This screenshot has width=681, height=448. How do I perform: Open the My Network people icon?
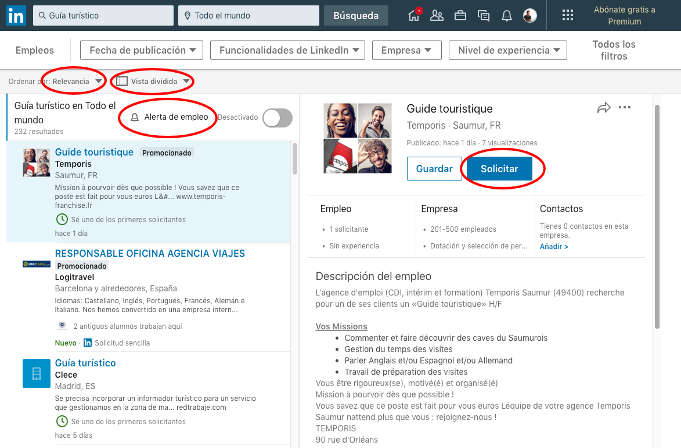click(437, 15)
